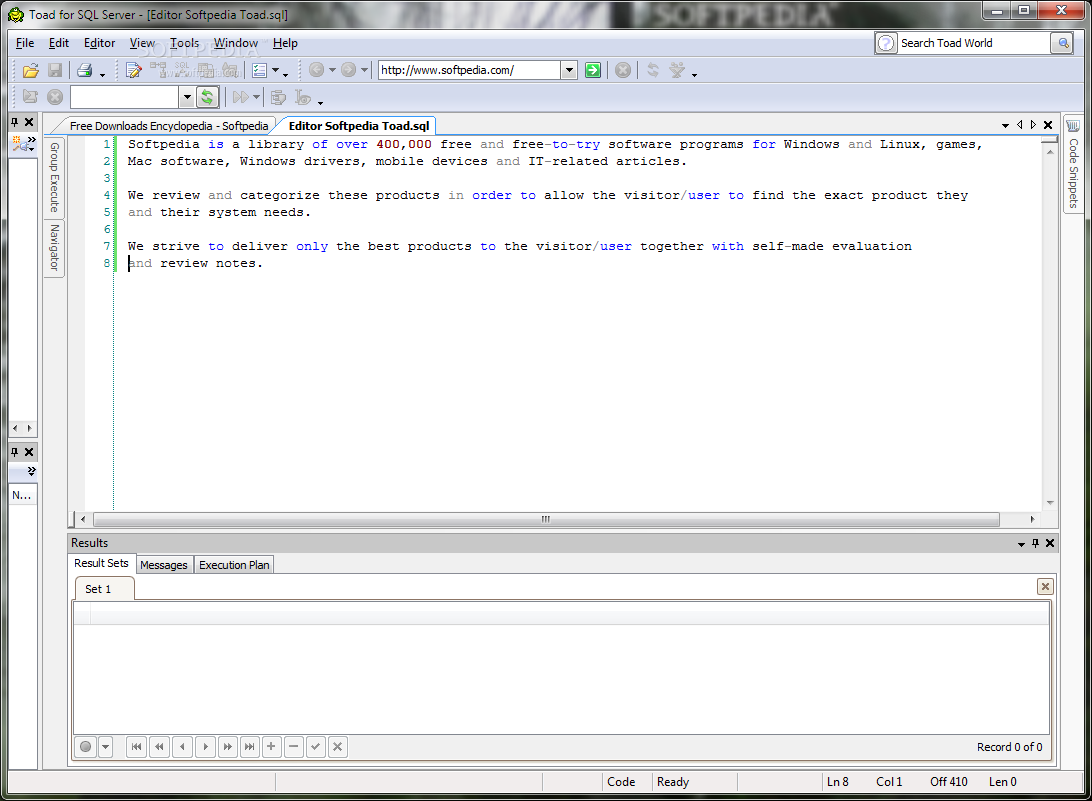Screen dimensions: 1092x801
Task: Open the Help menu
Action: 285,43
